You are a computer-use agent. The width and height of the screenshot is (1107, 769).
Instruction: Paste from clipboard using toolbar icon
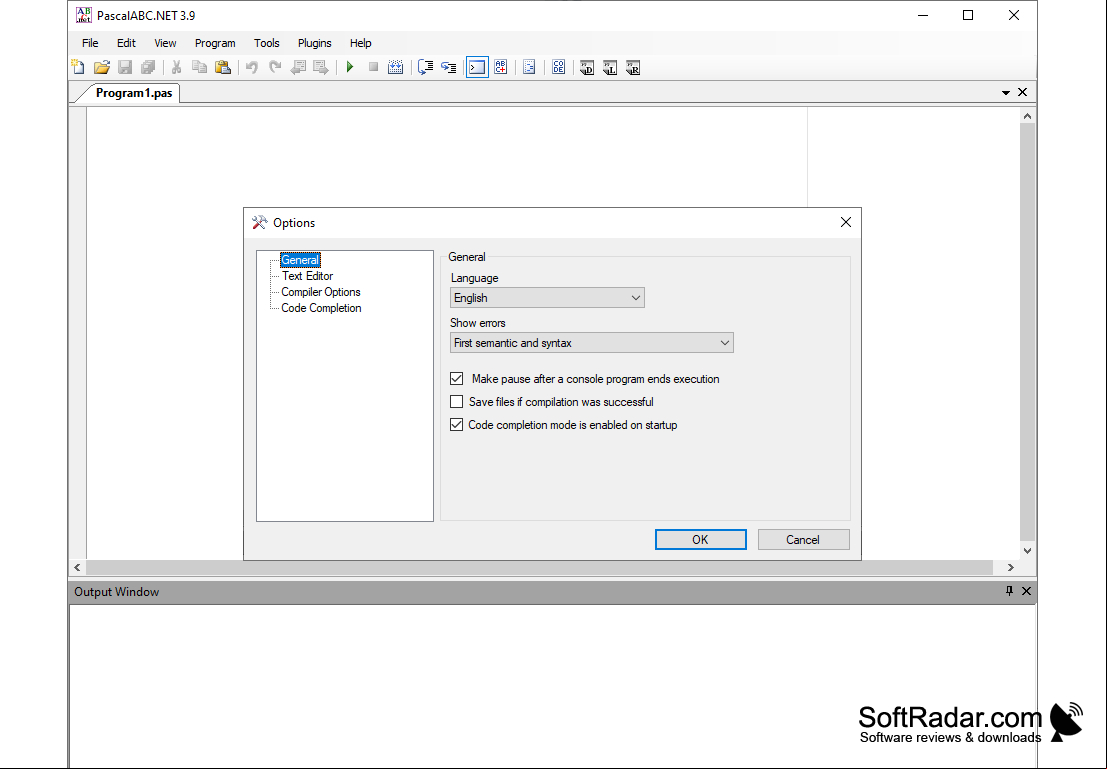[223, 68]
